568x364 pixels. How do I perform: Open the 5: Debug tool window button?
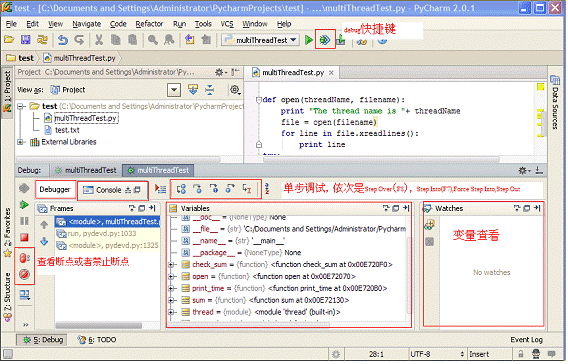(43, 340)
